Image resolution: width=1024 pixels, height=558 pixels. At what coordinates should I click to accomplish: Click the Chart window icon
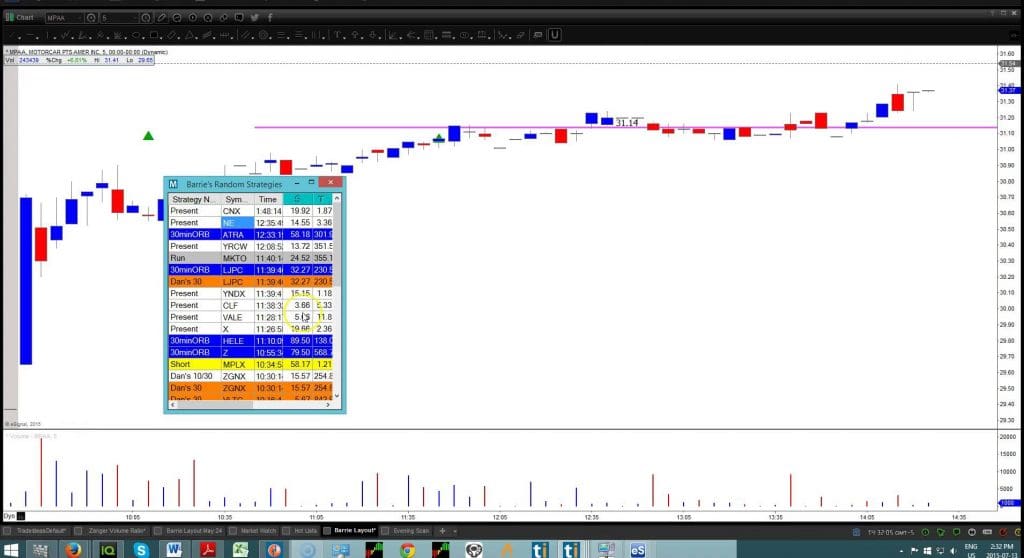pyautogui.click(x=10, y=18)
